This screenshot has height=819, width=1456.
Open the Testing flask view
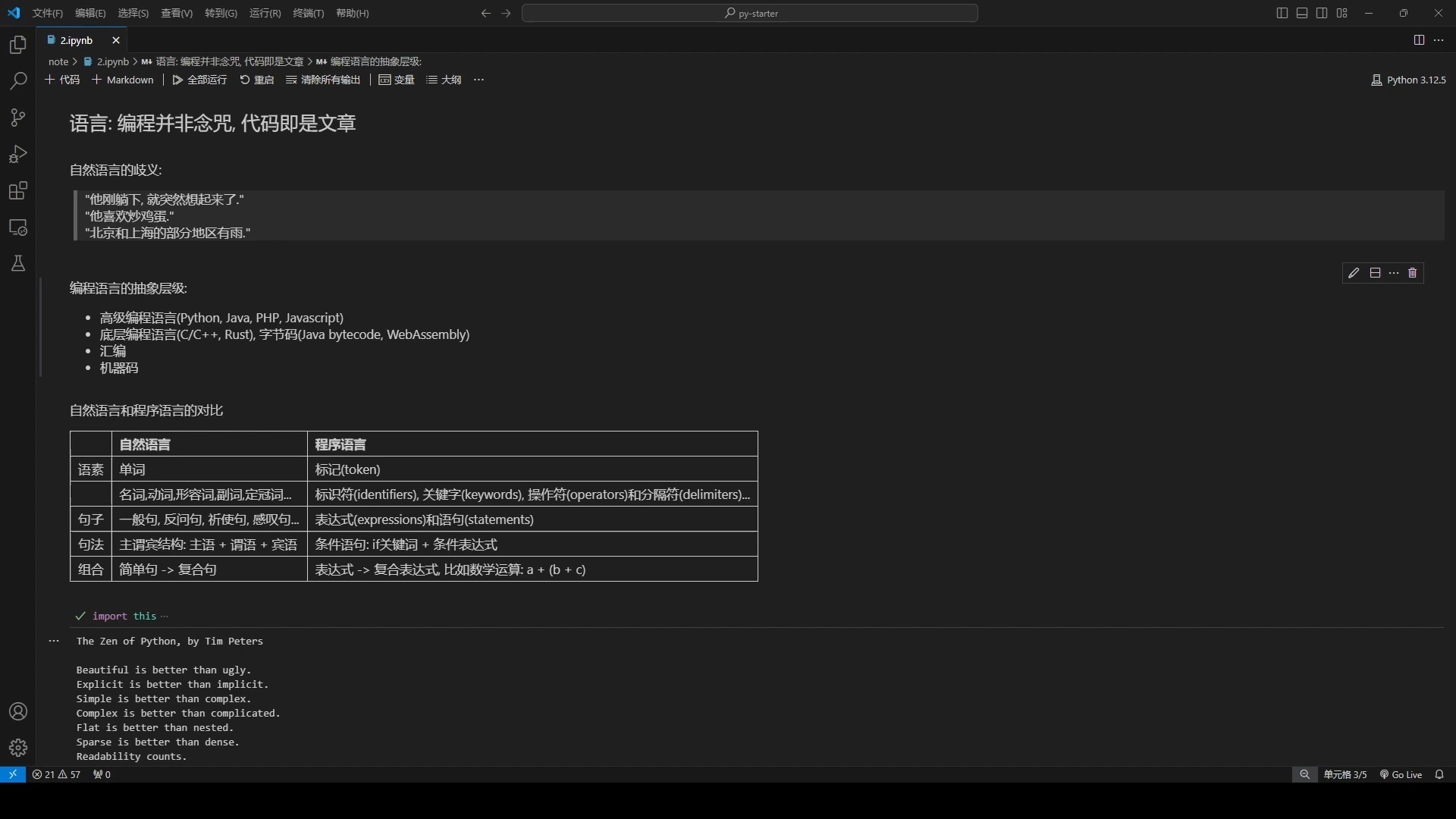tap(18, 263)
